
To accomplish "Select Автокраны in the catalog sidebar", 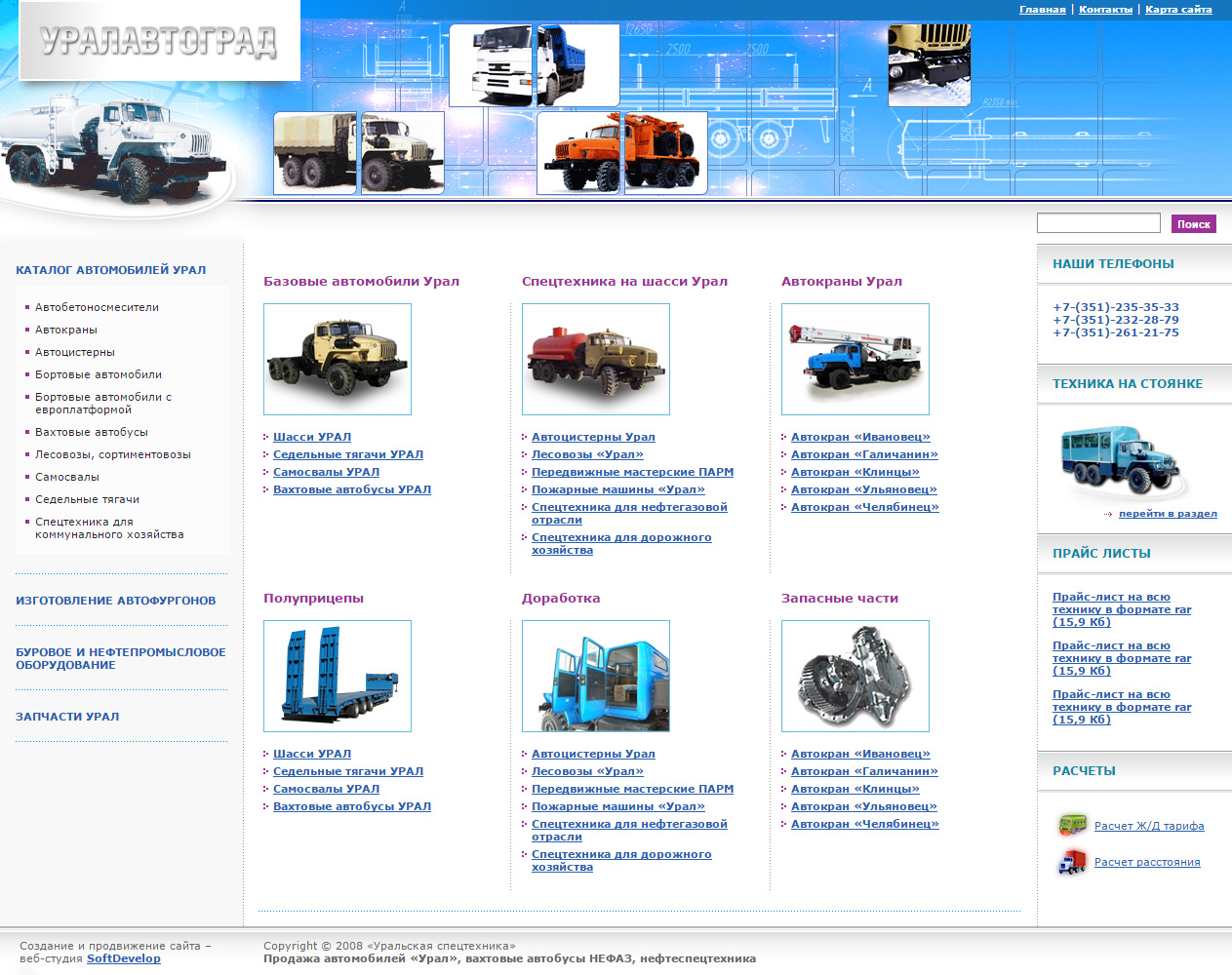I will 66,330.
